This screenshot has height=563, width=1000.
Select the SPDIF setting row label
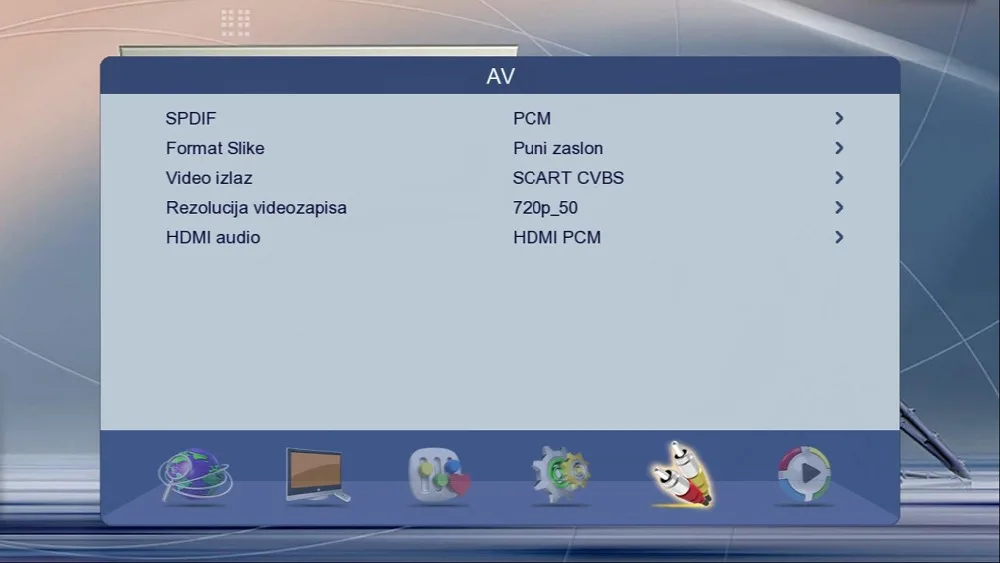(191, 119)
